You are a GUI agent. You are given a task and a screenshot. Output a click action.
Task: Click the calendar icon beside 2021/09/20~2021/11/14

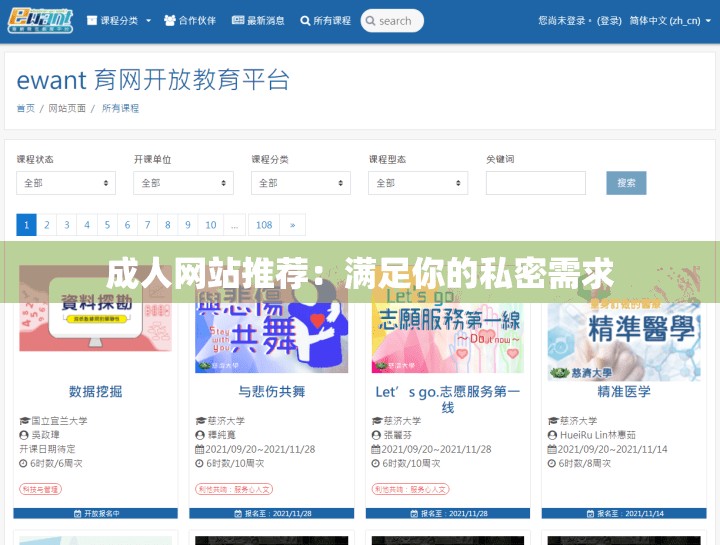tap(552, 449)
